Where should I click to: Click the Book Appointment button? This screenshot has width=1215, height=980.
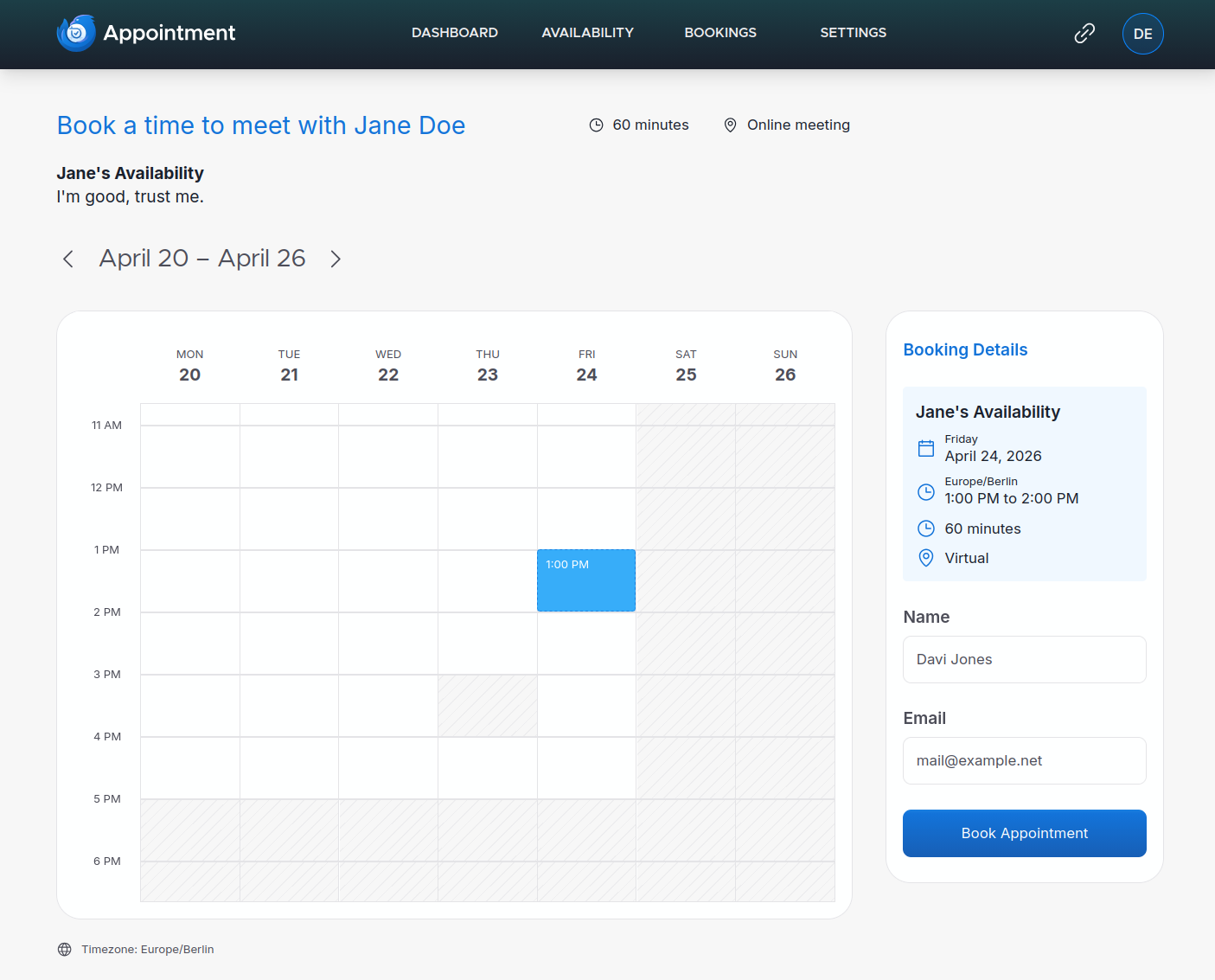(1024, 833)
